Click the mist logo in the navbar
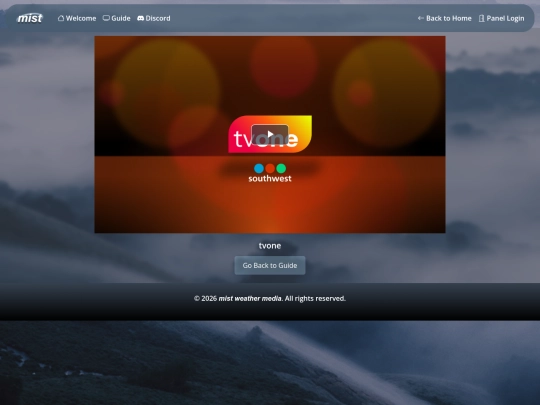The height and width of the screenshot is (405, 540). pos(30,18)
